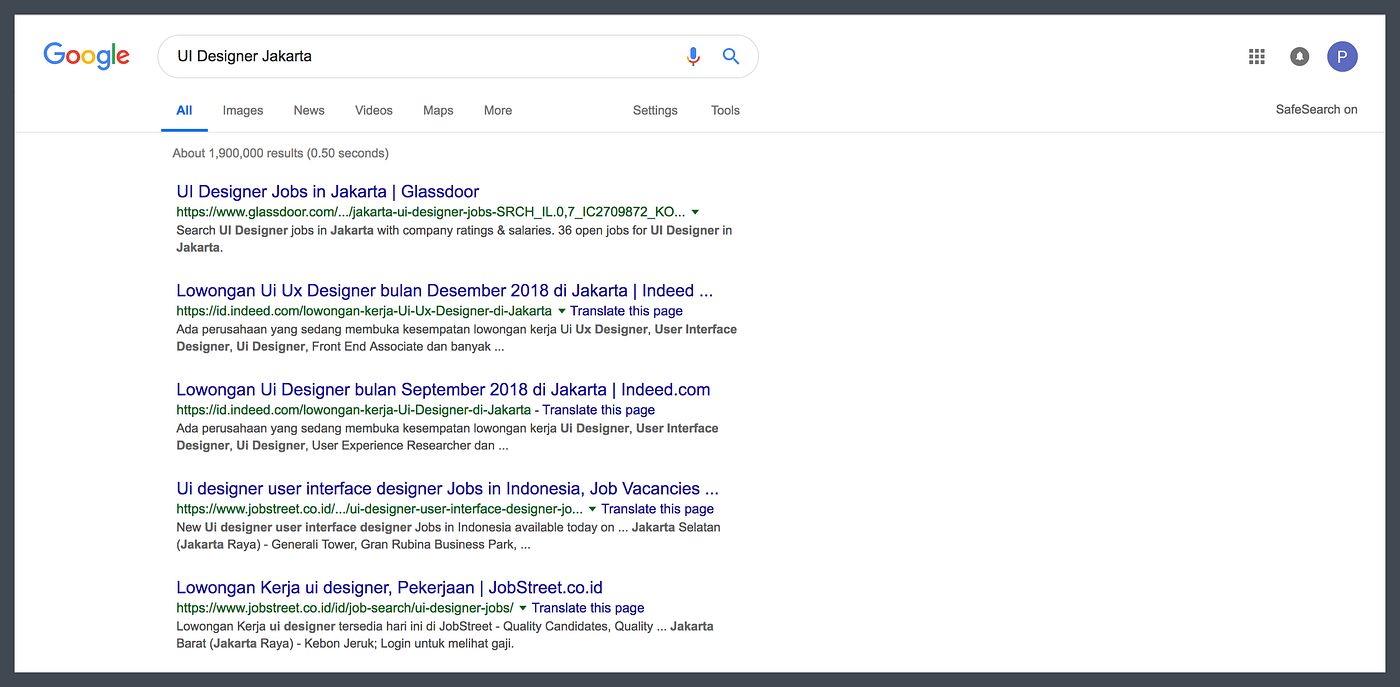This screenshot has height=687, width=1400.
Task: Click id.indeed.com Ui-Ux-Designer green URL
Action: pyautogui.click(x=364, y=311)
